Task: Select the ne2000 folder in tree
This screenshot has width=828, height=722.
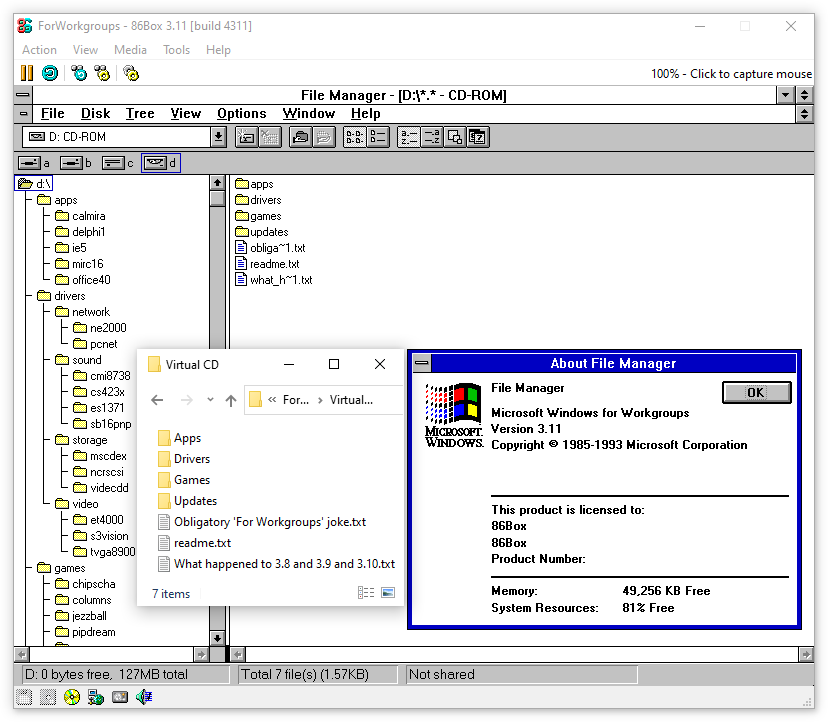Action: (x=100, y=328)
